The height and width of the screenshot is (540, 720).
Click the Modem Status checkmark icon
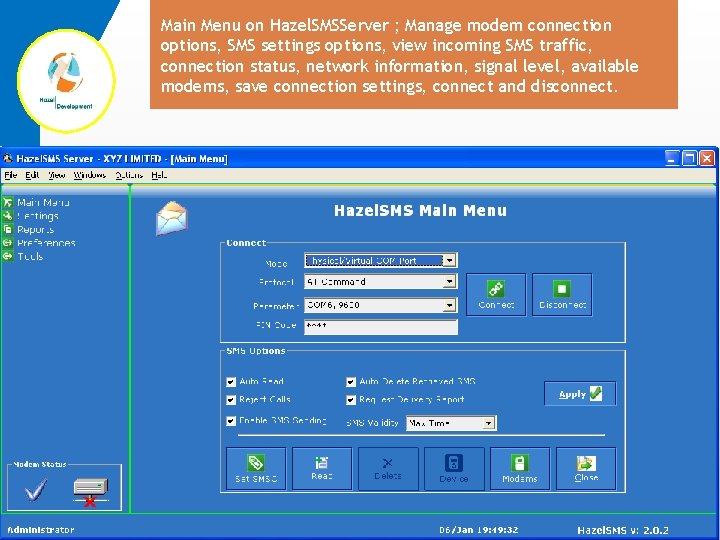coord(36,489)
